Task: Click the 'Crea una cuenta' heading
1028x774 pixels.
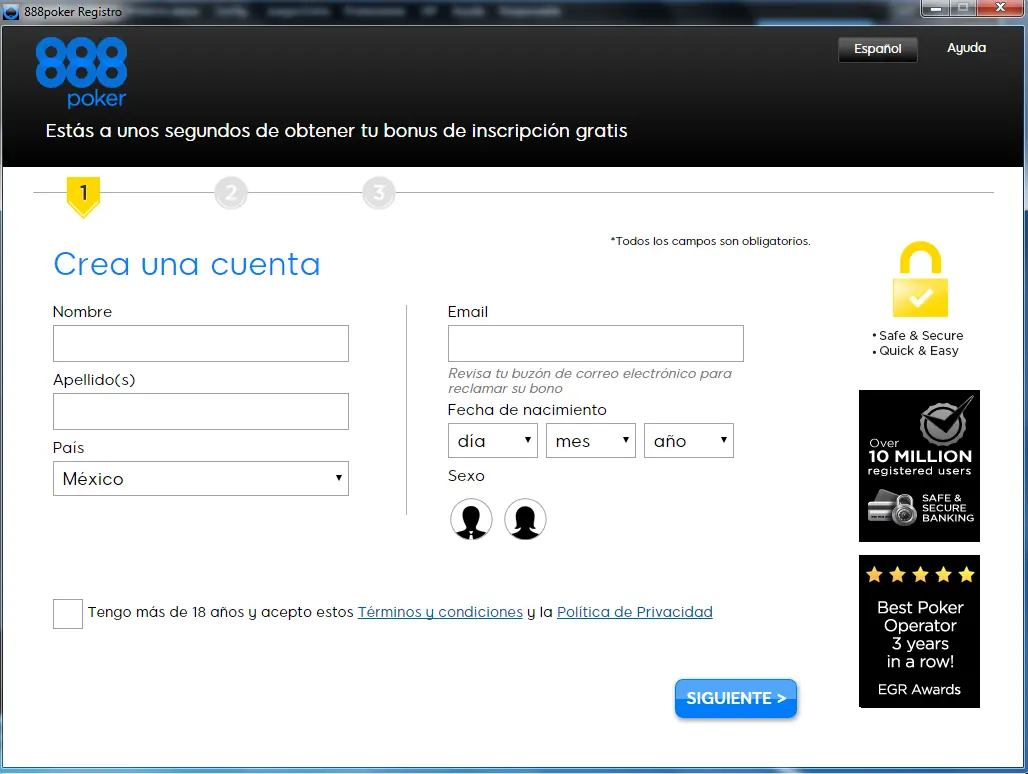Action: (187, 264)
